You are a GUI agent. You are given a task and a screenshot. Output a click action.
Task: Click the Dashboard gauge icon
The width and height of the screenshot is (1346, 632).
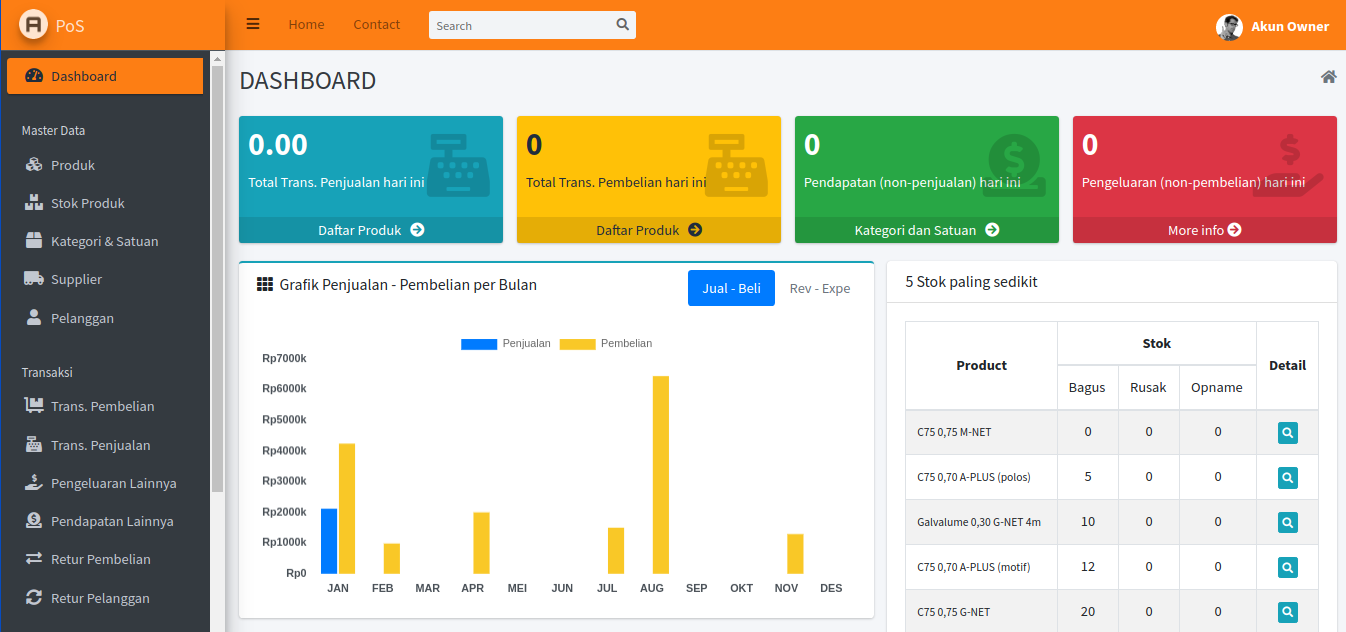(x=34, y=76)
